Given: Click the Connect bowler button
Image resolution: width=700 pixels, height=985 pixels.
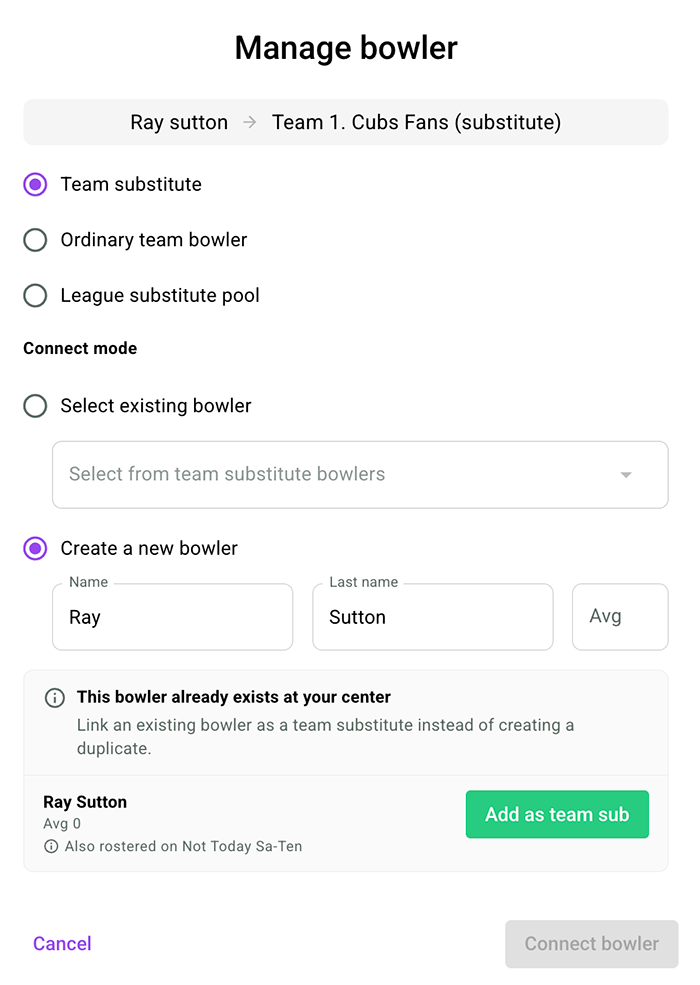Looking at the screenshot, I should 592,944.
